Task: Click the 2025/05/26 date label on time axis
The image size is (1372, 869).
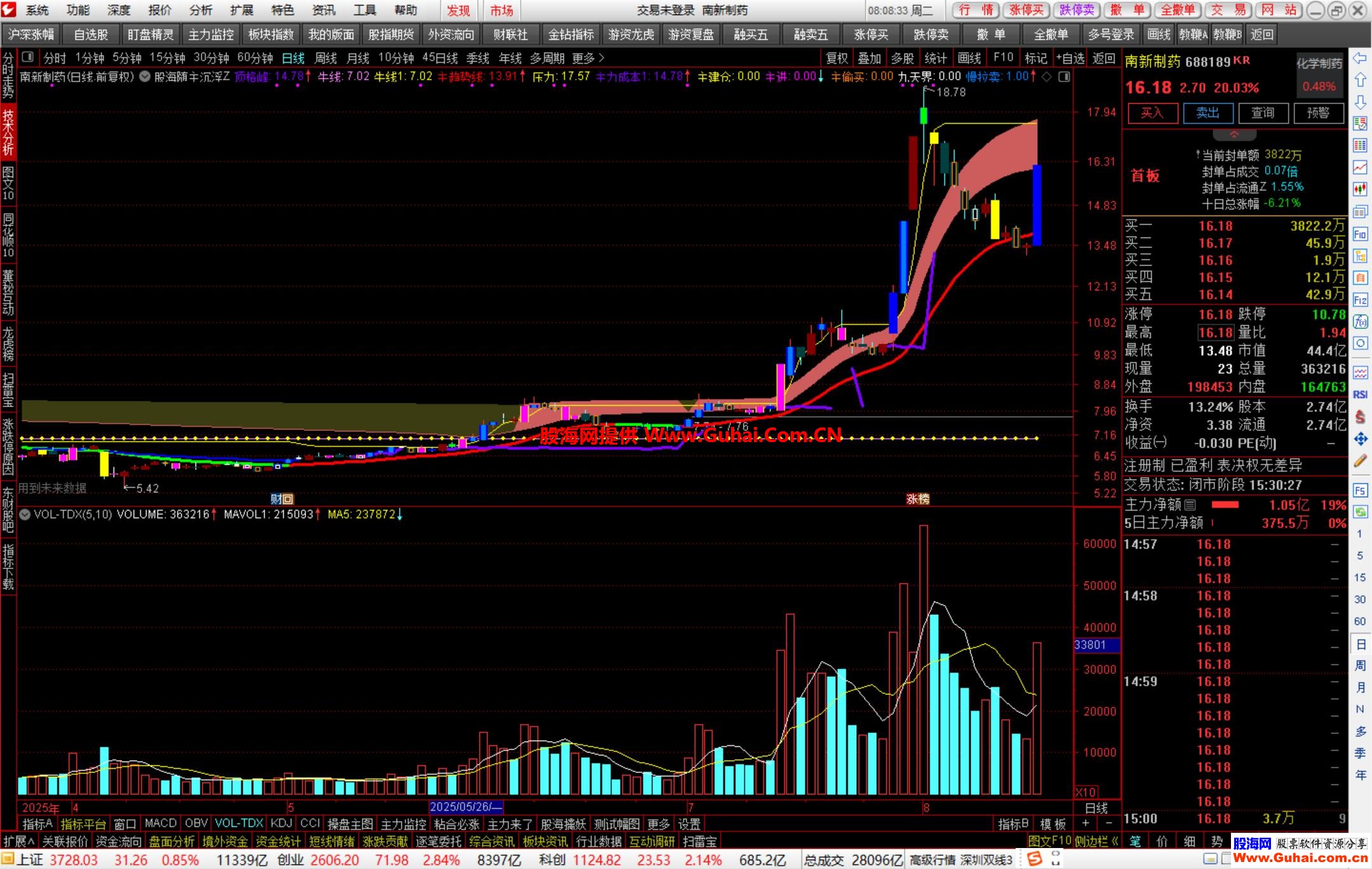Action: (x=466, y=807)
